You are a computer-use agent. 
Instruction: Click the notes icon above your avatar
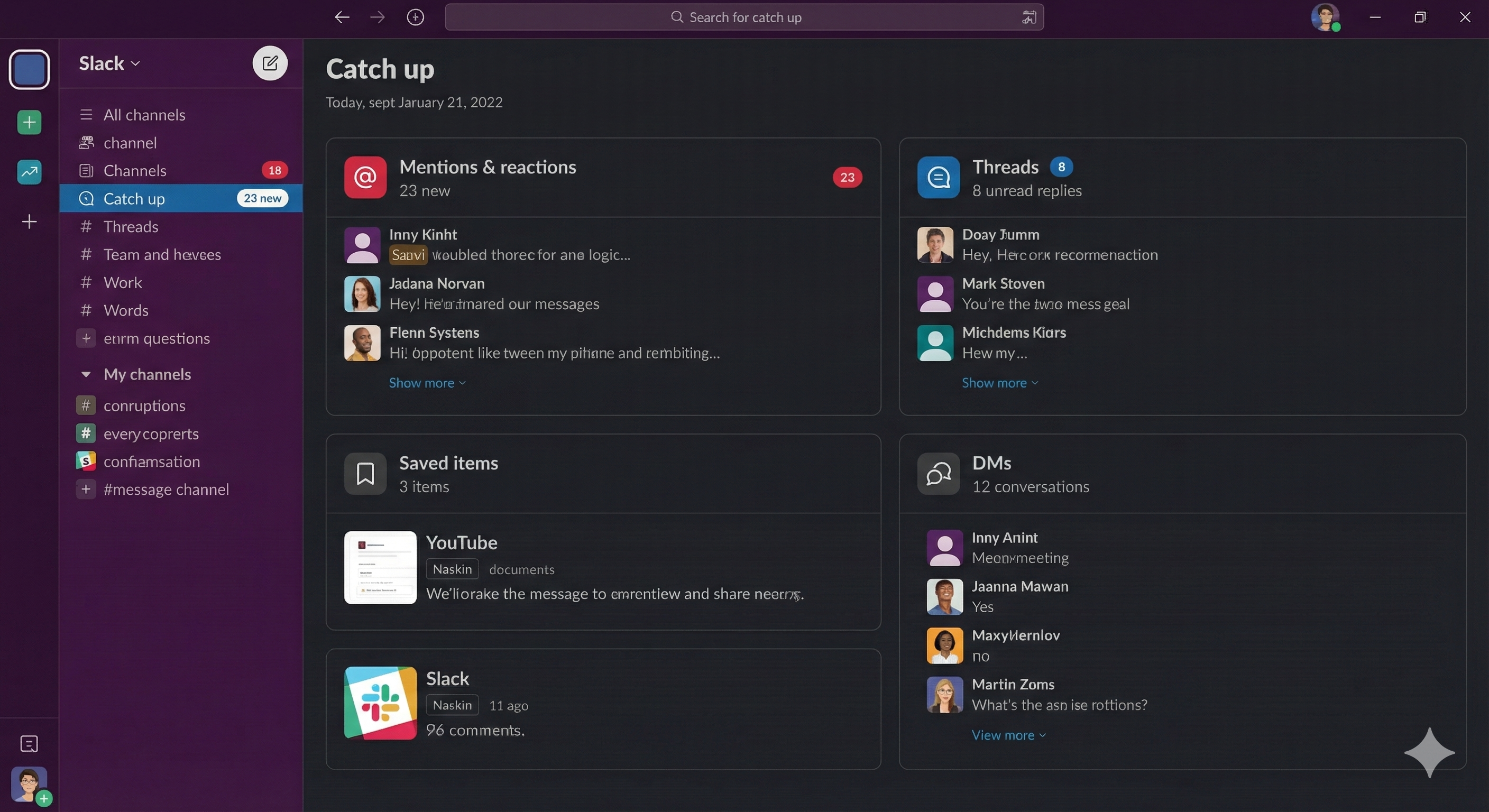29,744
